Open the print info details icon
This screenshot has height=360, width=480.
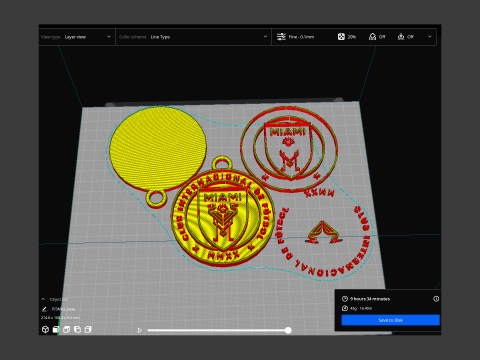point(436,299)
